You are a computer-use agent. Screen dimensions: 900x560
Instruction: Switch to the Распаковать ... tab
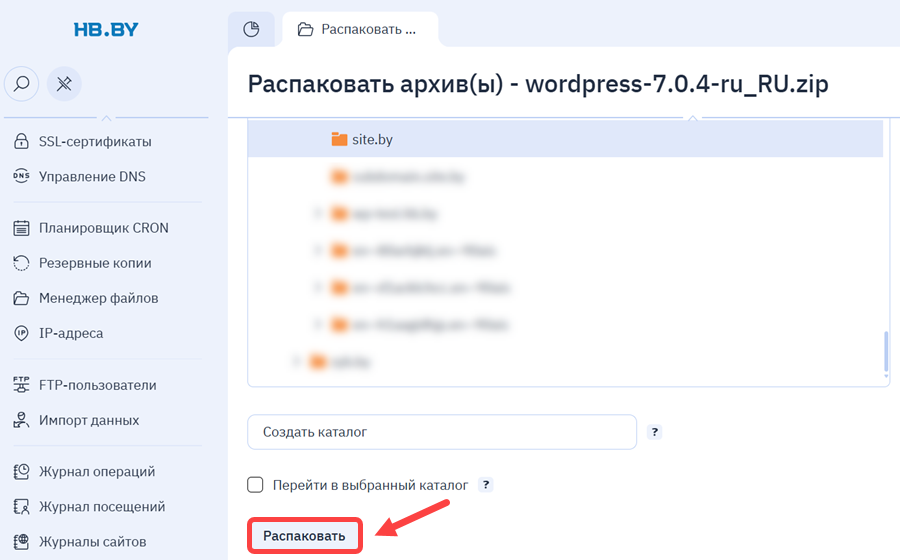[360, 29]
